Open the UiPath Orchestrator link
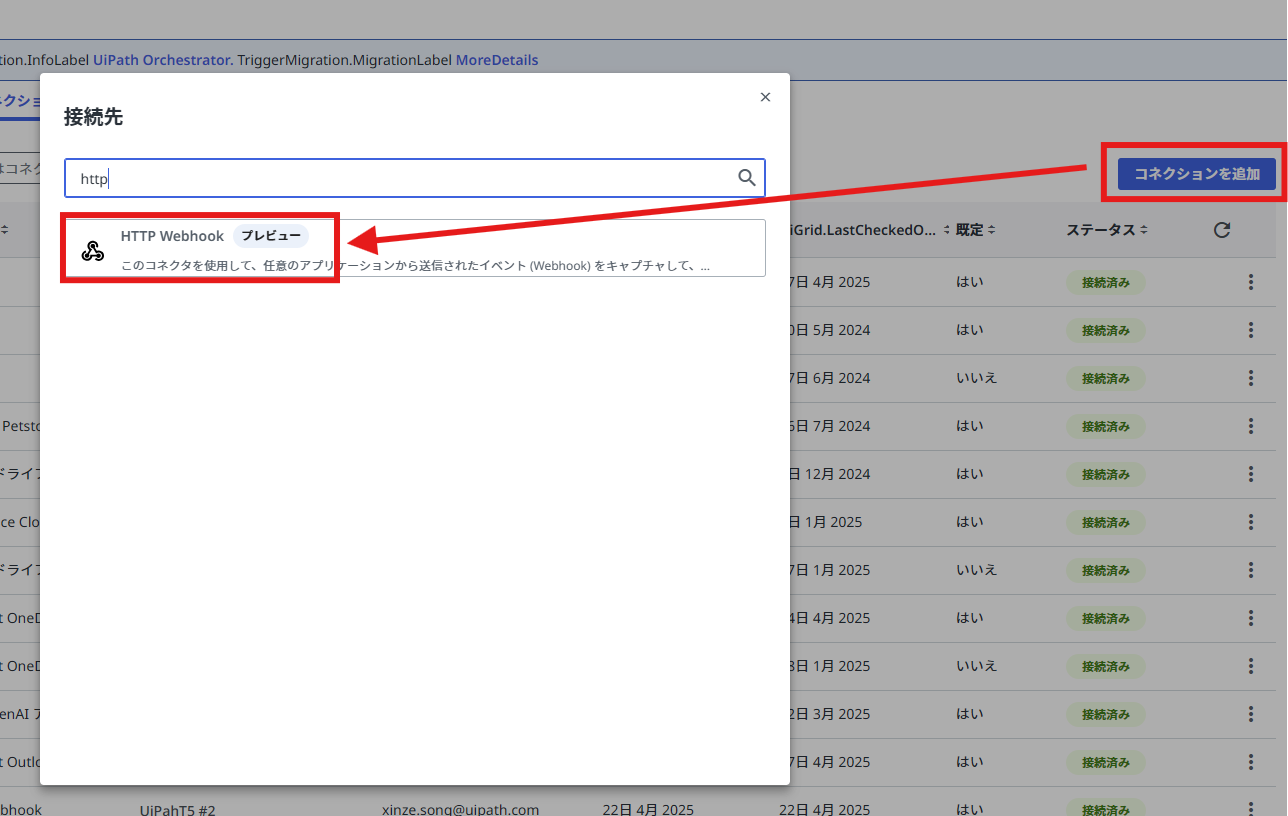The image size is (1288, 816). pyautogui.click(x=162, y=60)
